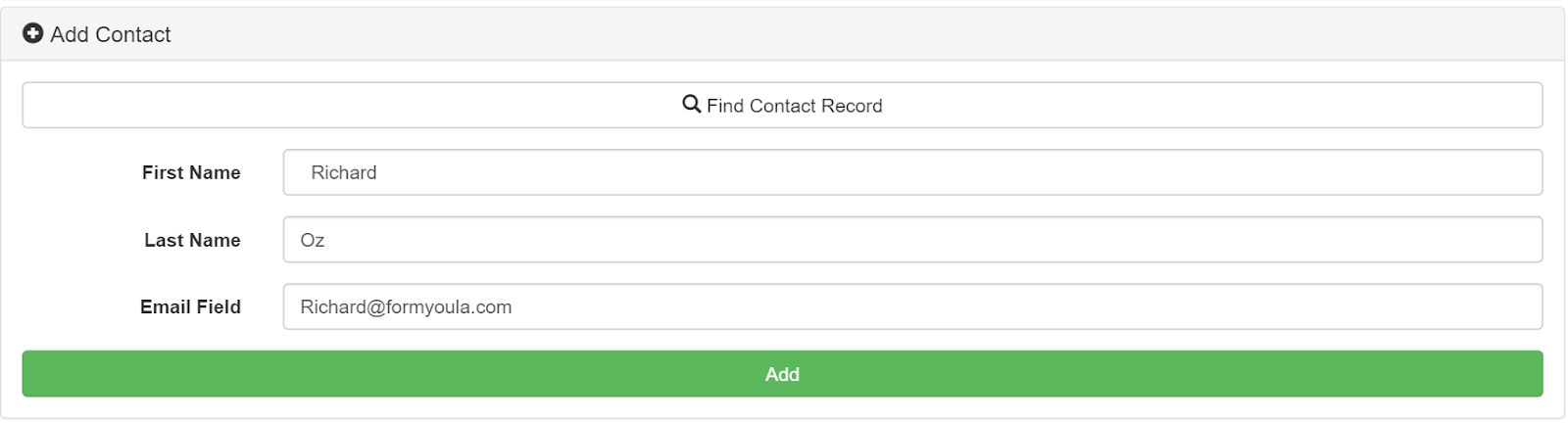
Task: Focus the Email Field input box
Action: (912, 306)
